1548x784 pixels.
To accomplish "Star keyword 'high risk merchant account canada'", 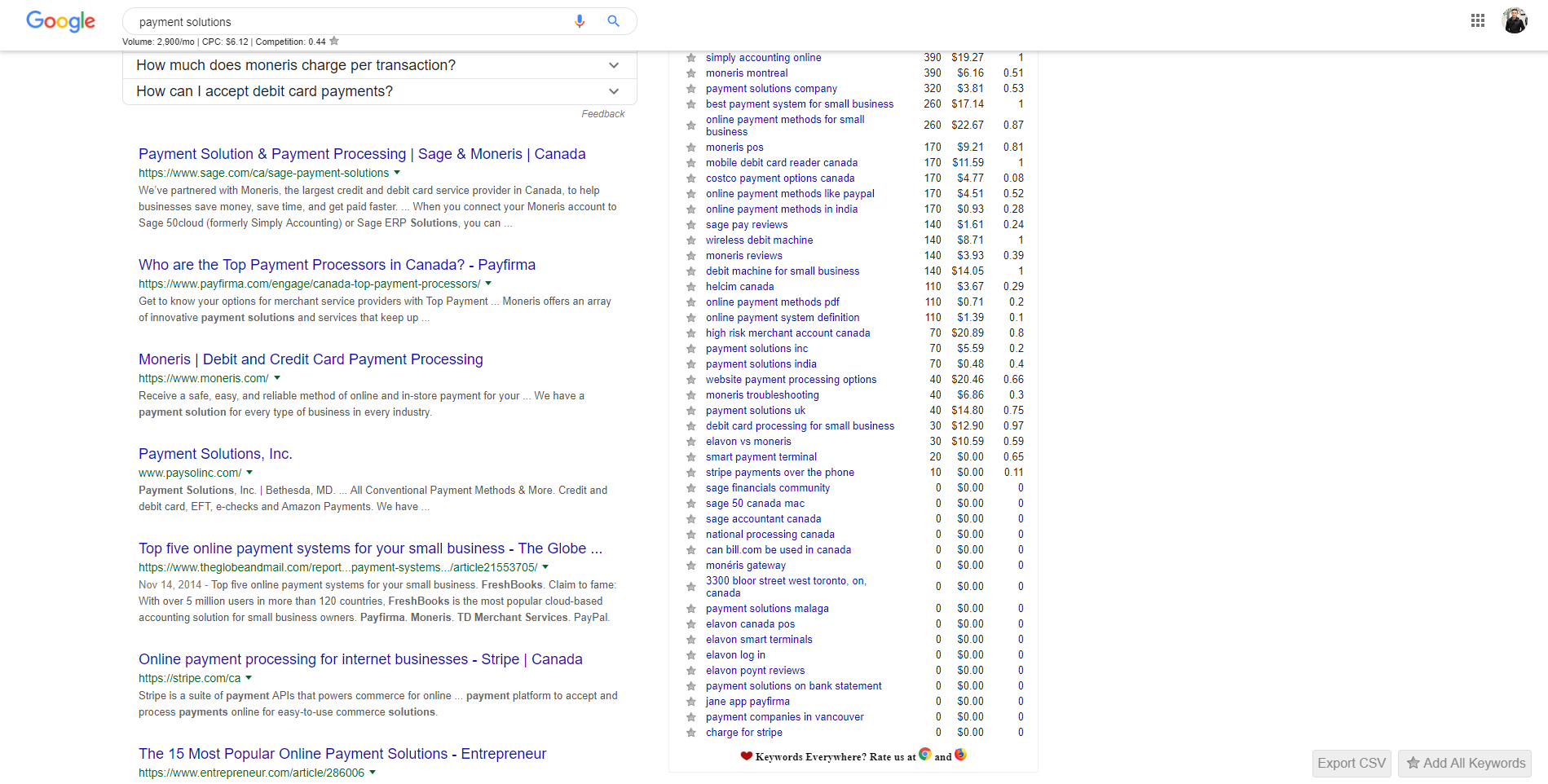I will pyautogui.click(x=691, y=333).
